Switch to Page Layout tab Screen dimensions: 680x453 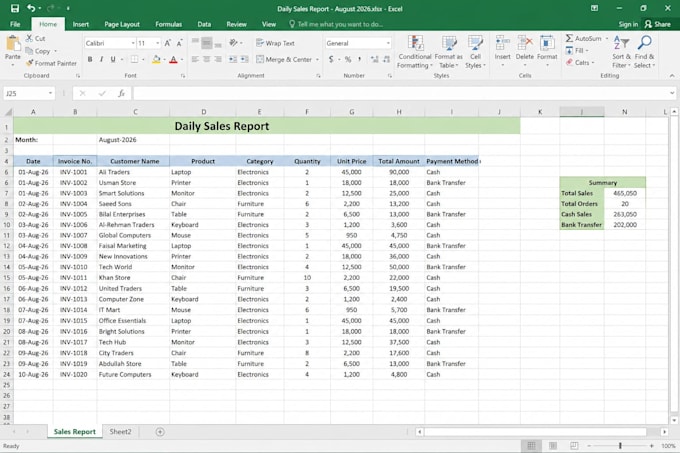(x=122, y=24)
